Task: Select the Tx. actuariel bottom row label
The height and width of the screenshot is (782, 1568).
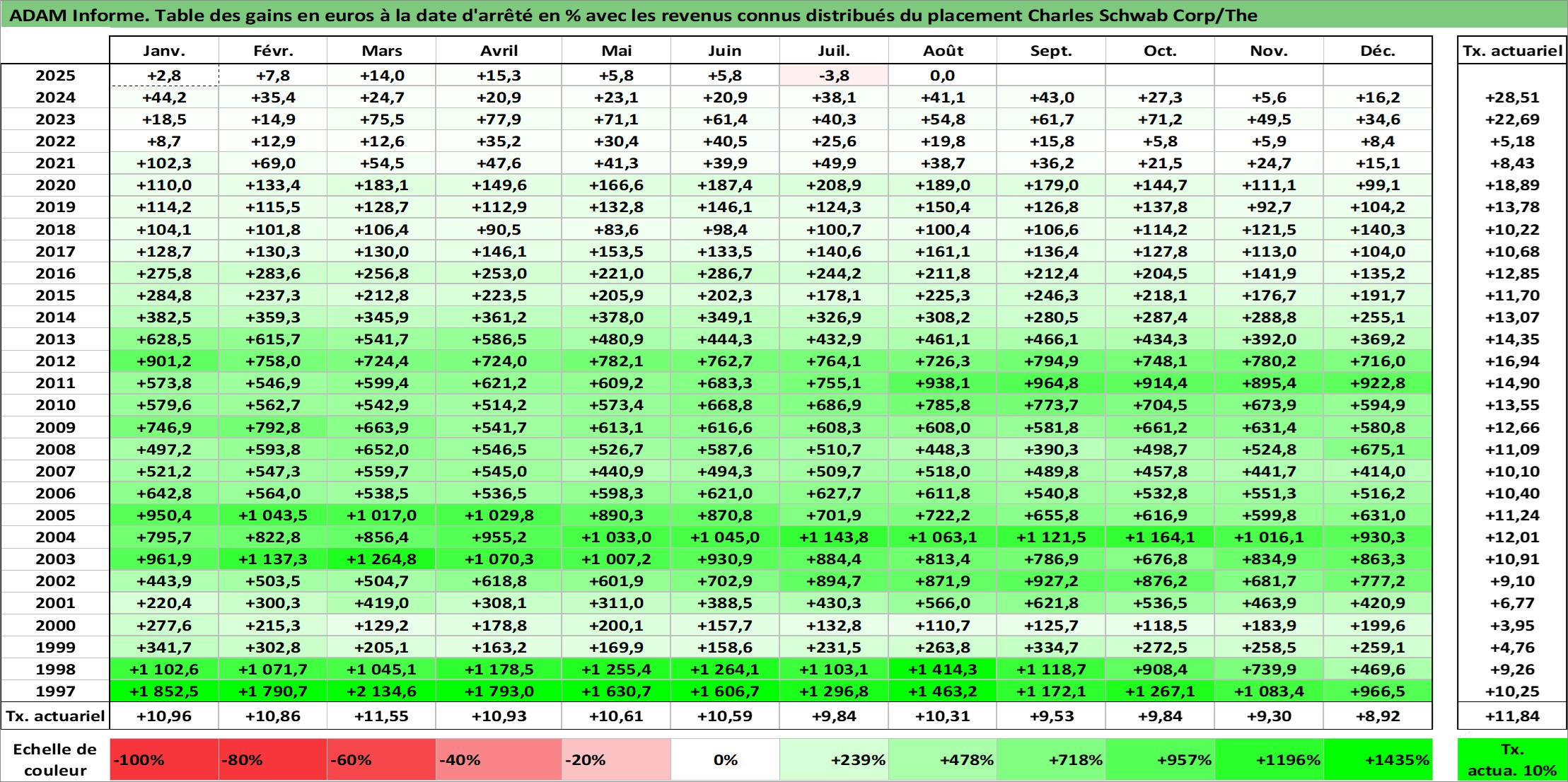Action: (55, 716)
